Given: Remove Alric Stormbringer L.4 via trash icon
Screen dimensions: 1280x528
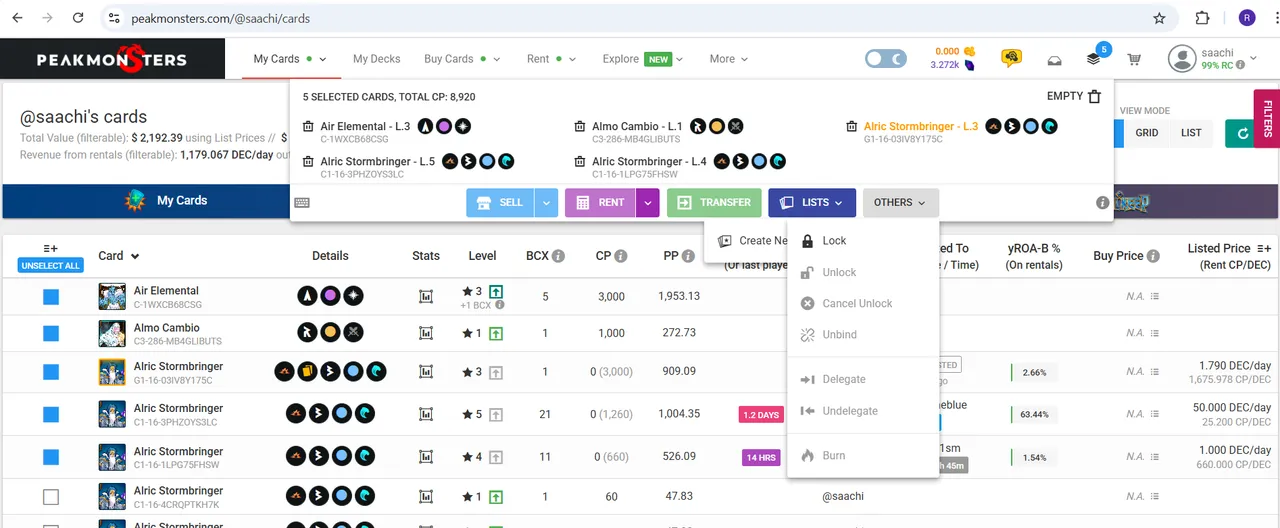Looking at the screenshot, I should 580,162.
